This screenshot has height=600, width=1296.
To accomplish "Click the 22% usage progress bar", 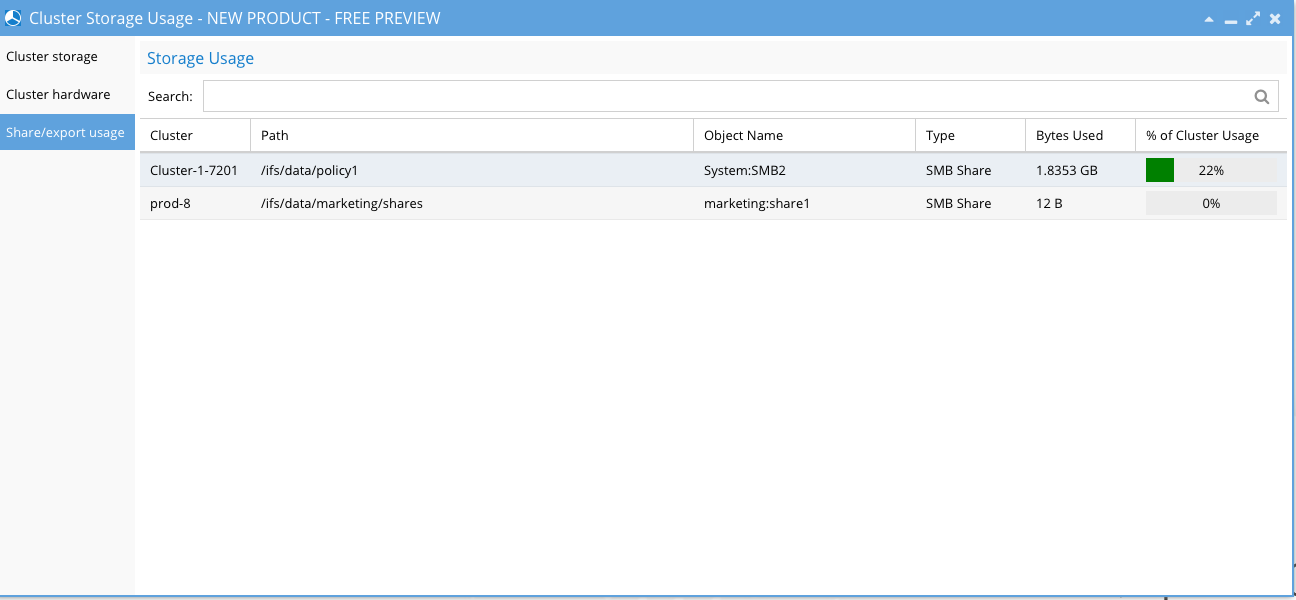I will click(x=1211, y=170).
